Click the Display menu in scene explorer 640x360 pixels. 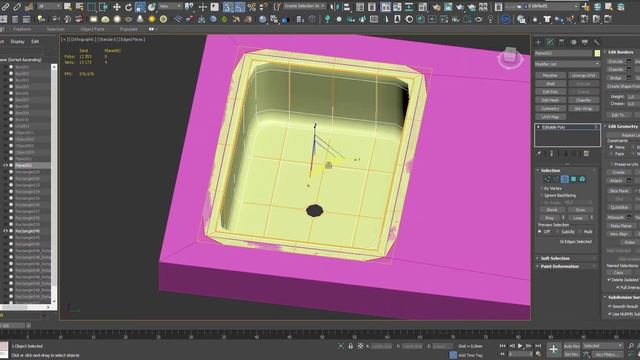point(18,42)
